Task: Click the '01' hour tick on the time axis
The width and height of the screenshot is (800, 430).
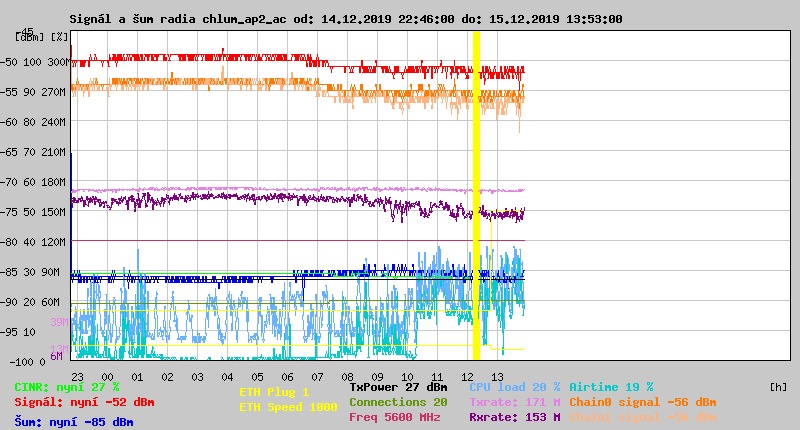Action: (x=137, y=377)
